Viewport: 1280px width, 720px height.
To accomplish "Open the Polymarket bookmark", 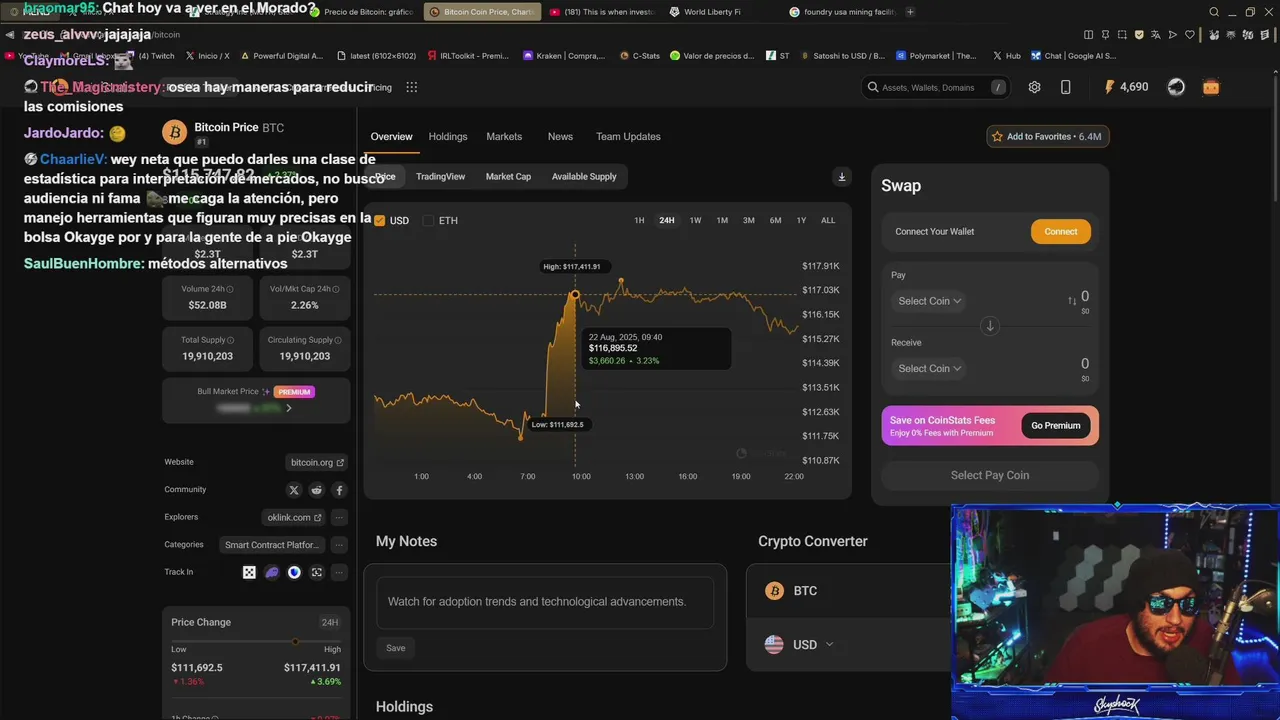I will [x=936, y=56].
